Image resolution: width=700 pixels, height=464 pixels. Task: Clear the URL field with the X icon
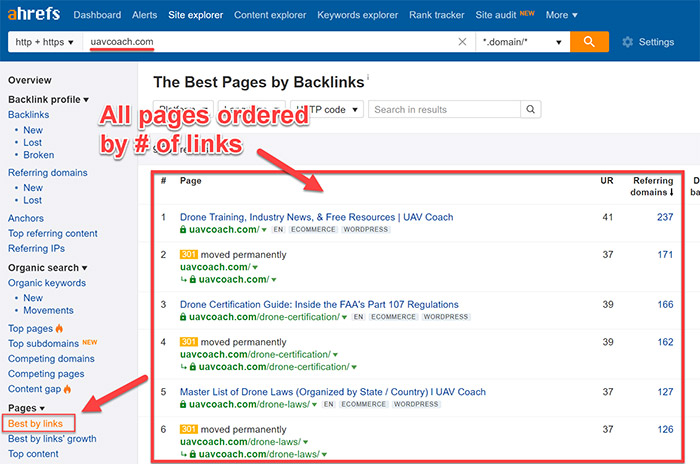tap(462, 42)
